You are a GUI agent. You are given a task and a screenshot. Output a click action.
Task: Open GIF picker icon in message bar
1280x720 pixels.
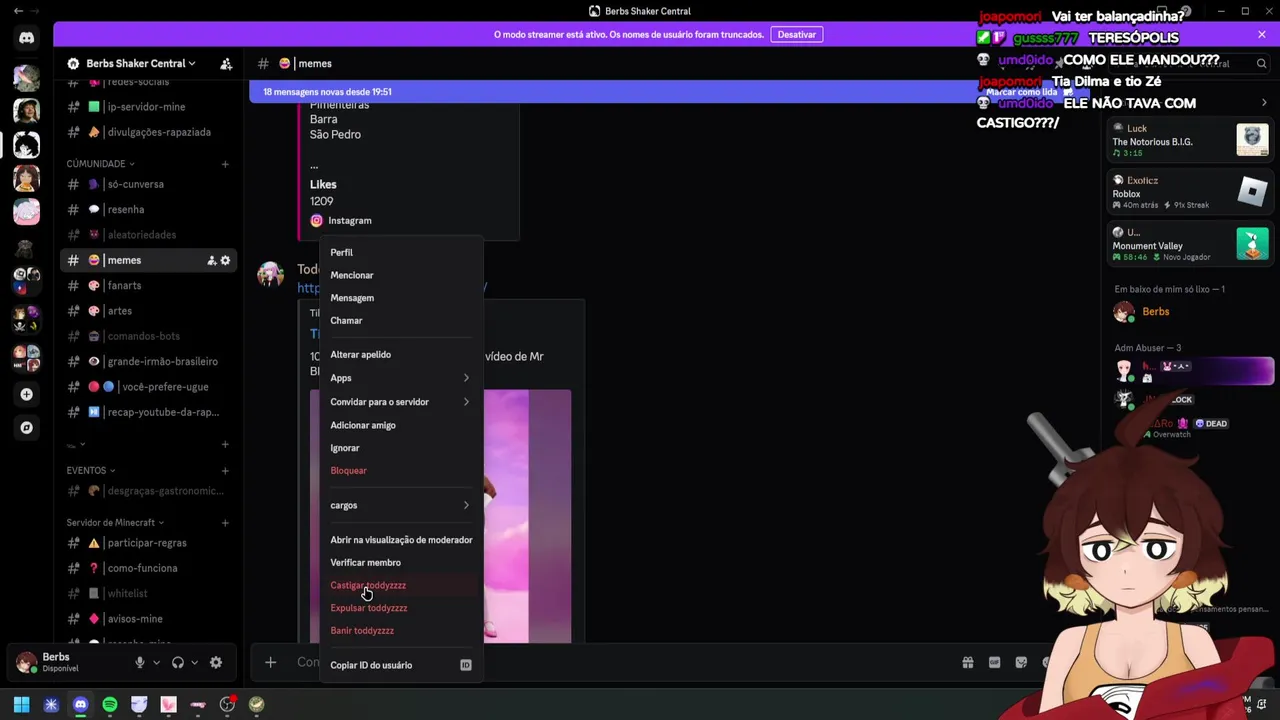pyautogui.click(x=994, y=662)
